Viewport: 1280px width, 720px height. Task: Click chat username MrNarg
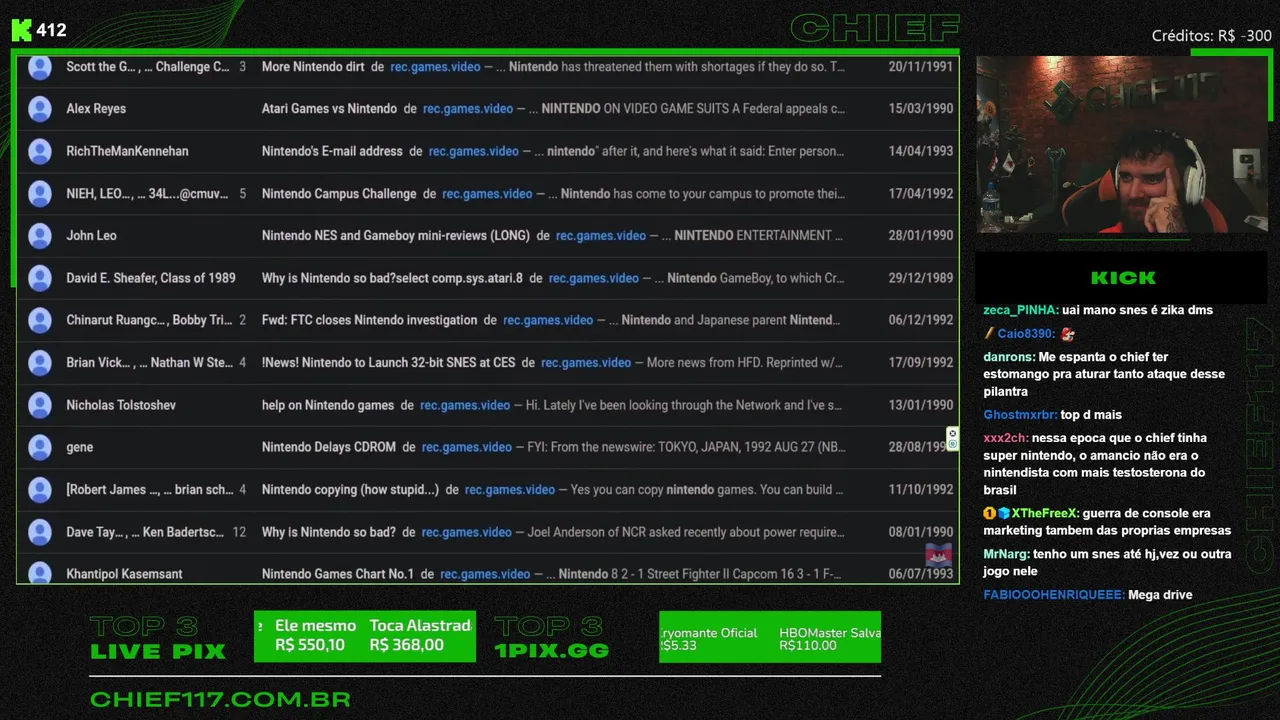1006,554
